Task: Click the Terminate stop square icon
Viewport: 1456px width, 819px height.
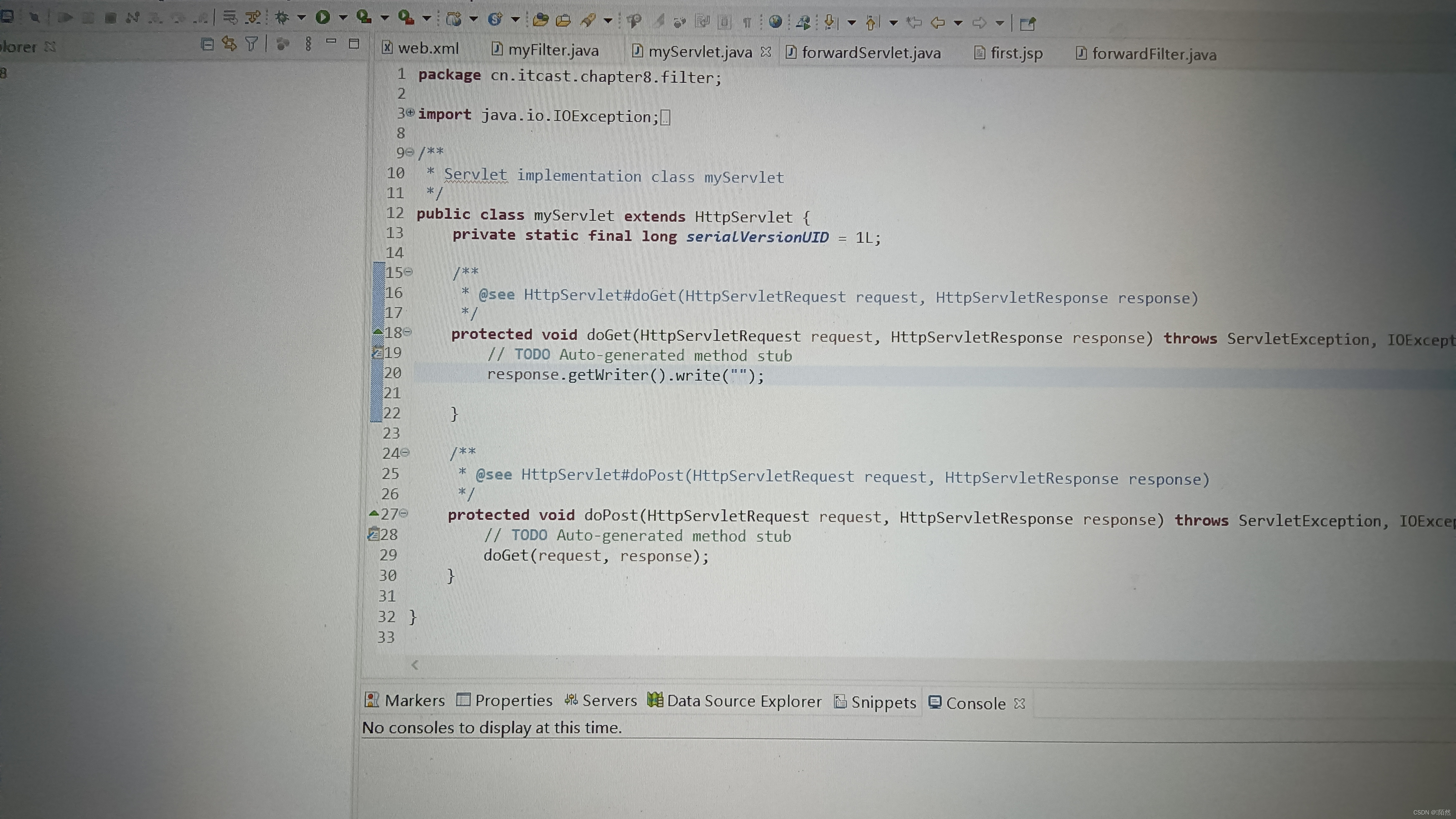Action: click(110, 18)
